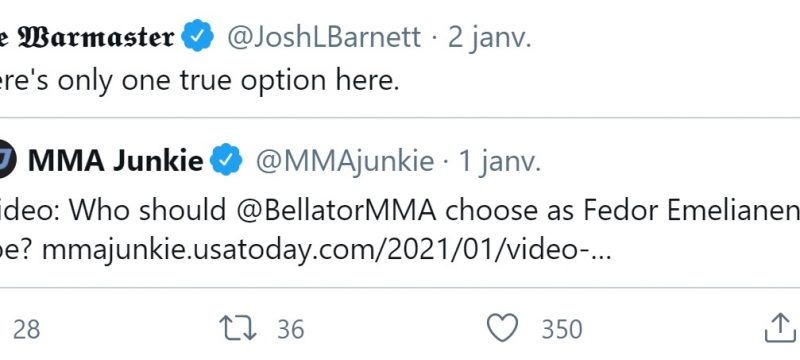Open the MMA Junkie display name

[x=115, y=161]
